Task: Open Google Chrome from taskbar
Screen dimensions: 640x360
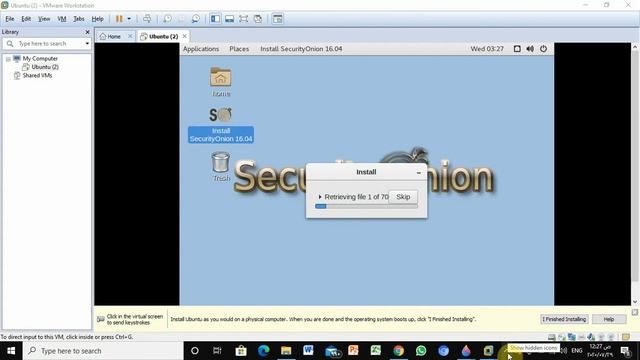Action: [x=398, y=351]
